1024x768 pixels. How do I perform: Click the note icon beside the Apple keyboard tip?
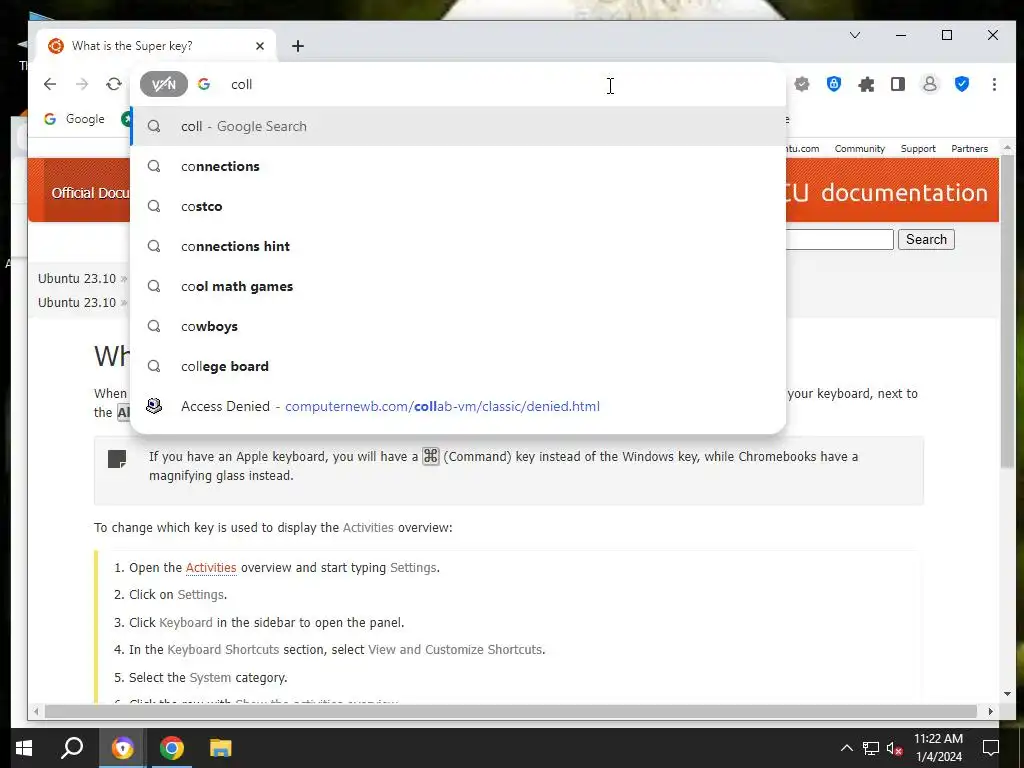click(x=117, y=459)
